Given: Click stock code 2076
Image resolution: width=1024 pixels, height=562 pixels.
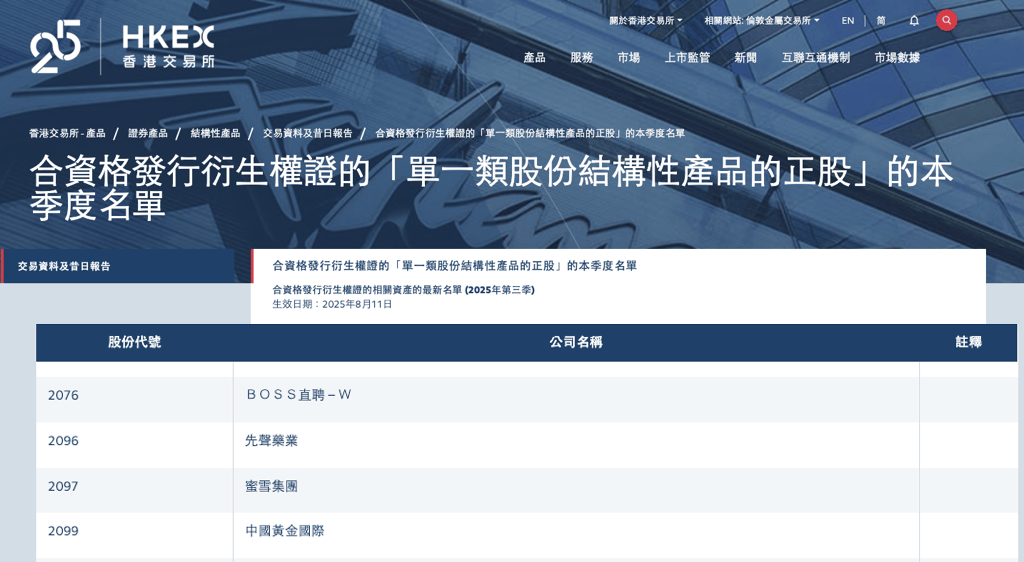Looking at the screenshot, I should click(63, 396).
